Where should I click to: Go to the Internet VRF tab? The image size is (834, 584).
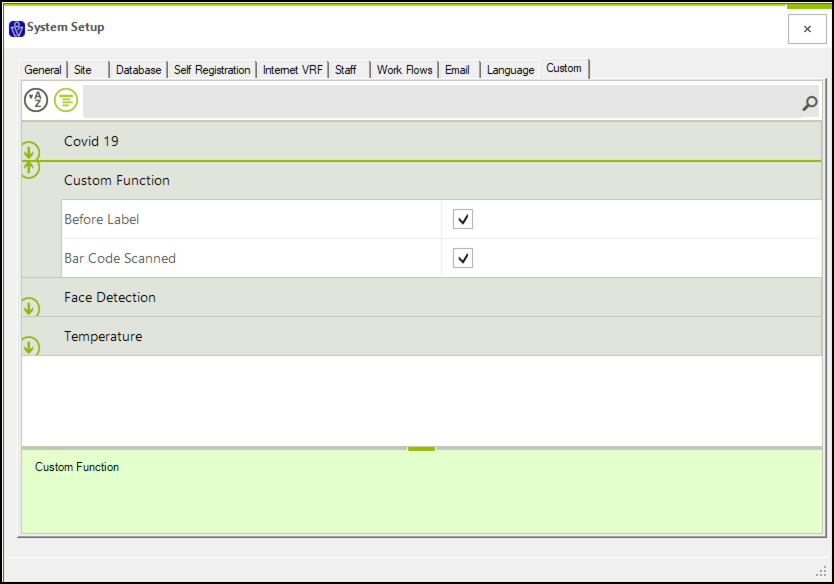pyautogui.click(x=293, y=70)
